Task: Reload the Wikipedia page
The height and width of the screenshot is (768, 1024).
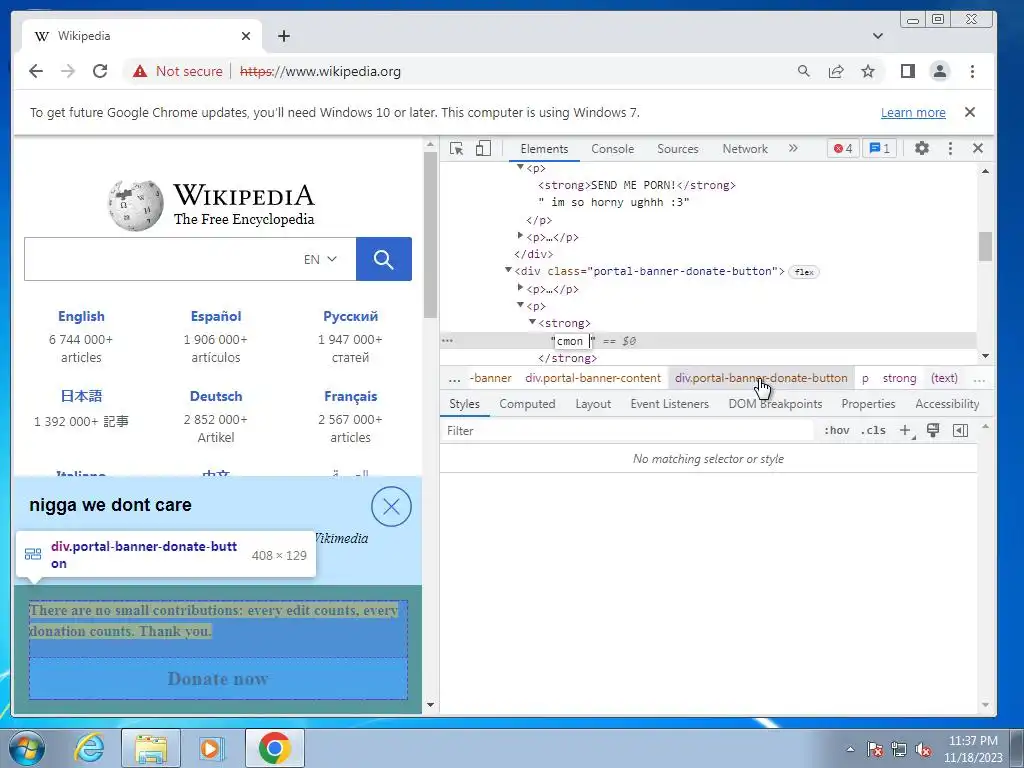Action: click(x=100, y=71)
